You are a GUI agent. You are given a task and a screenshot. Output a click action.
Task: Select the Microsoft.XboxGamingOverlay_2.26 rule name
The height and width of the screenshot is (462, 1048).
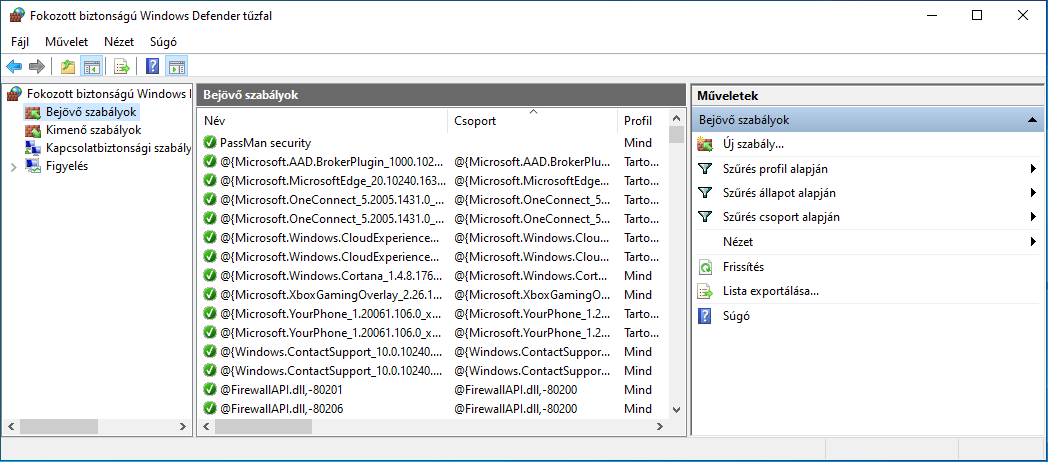click(x=332, y=294)
